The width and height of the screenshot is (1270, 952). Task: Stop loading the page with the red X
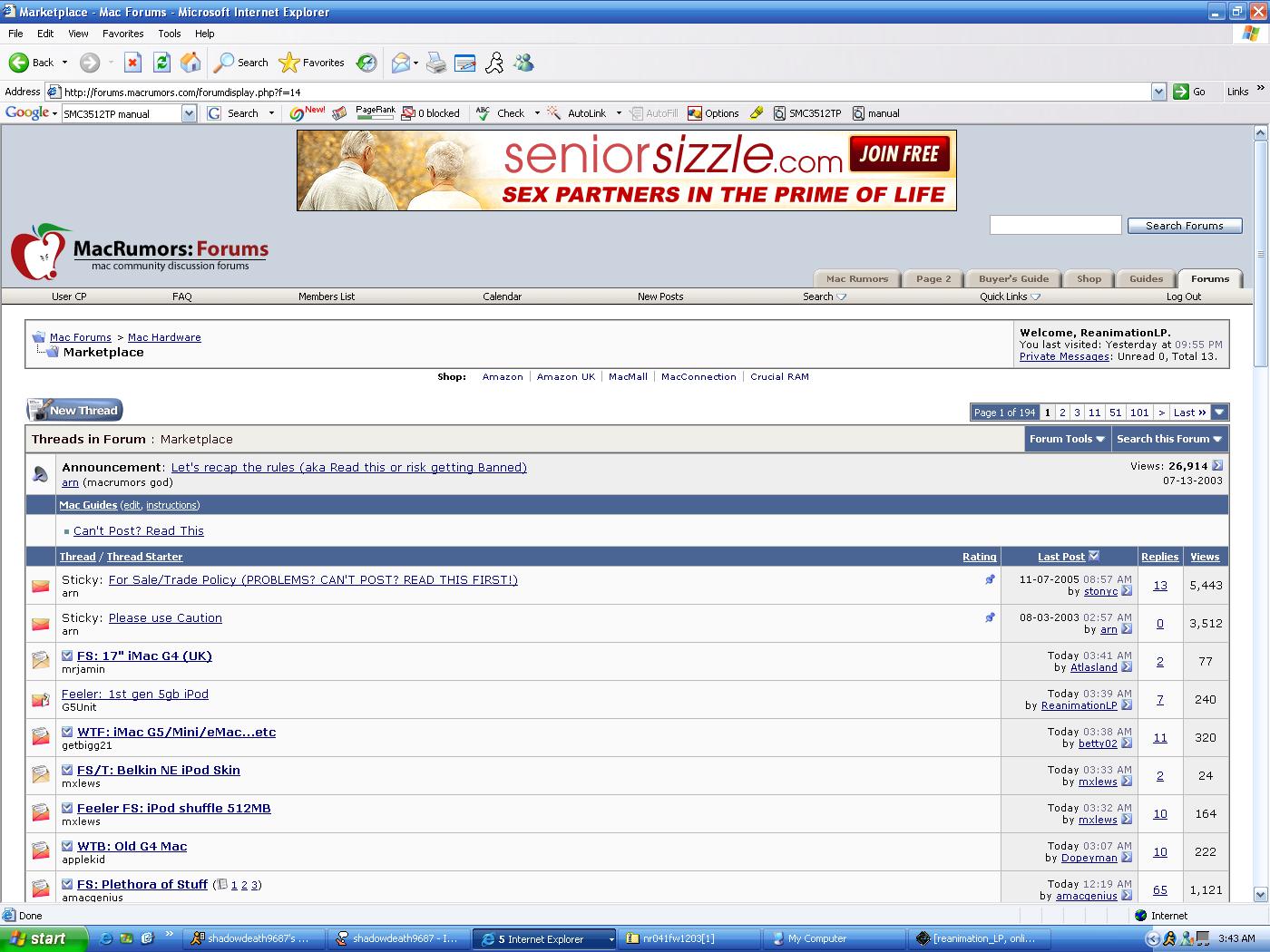pyautogui.click(x=132, y=63)
